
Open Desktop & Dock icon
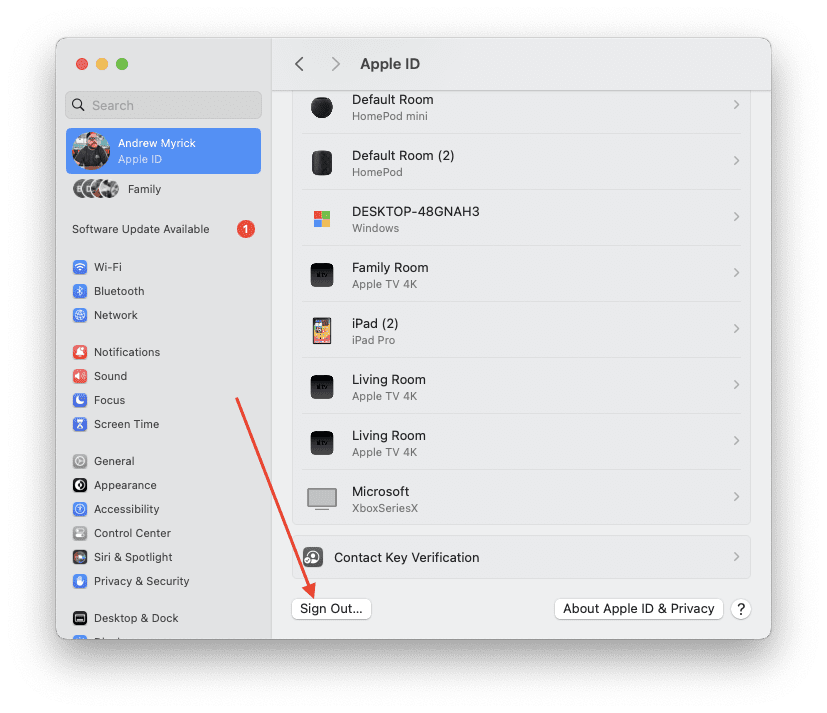pos(80,618)
